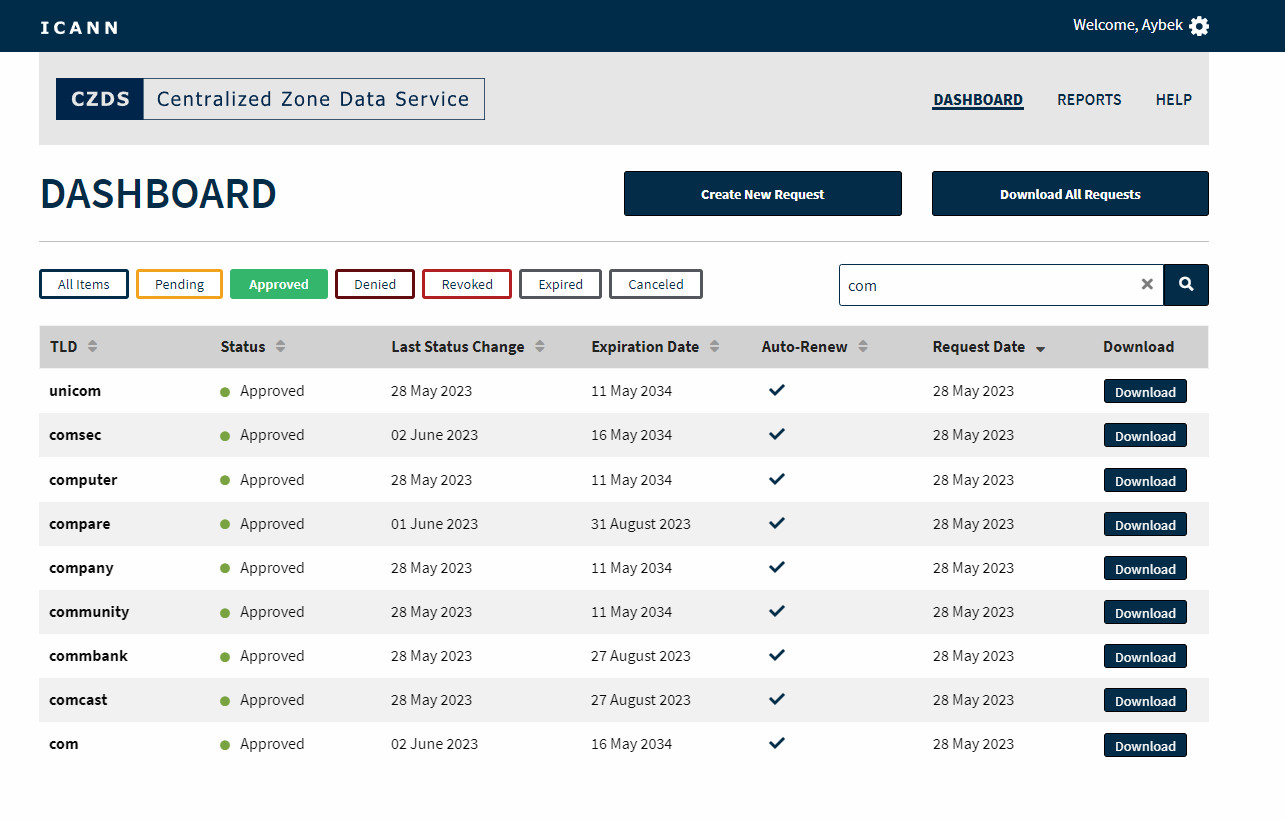This screenshot has height=820, width=1285.
Task: Sort by Last Status Change arrows
Action: tap(540, 347)
